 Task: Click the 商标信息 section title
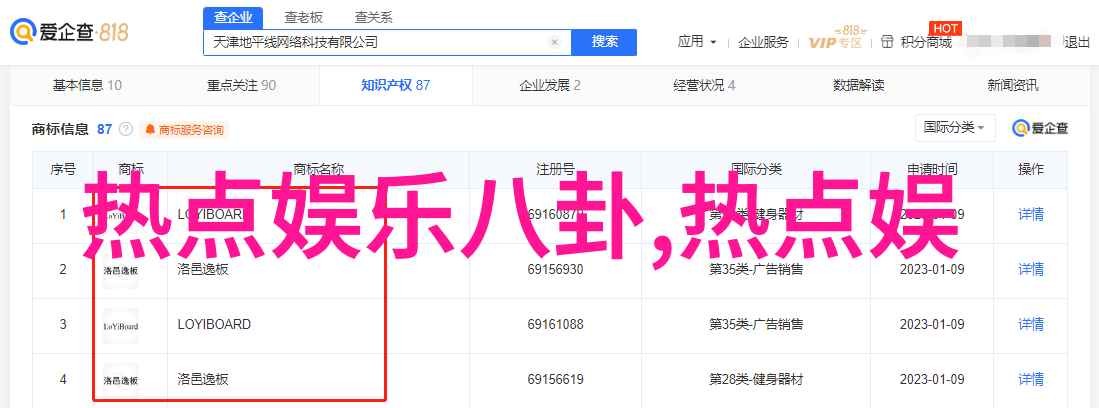[60, 129]
